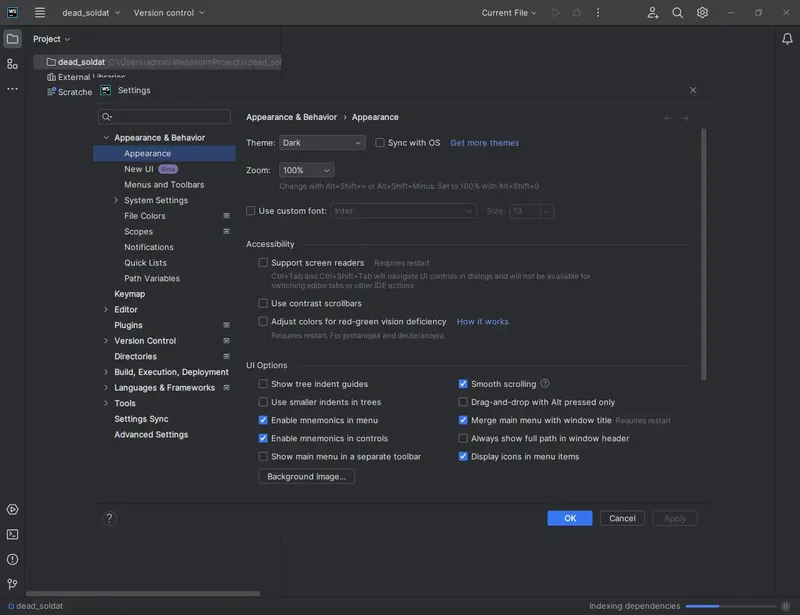
Task: Click the indexing progress bar
Action: click(718, 606)
